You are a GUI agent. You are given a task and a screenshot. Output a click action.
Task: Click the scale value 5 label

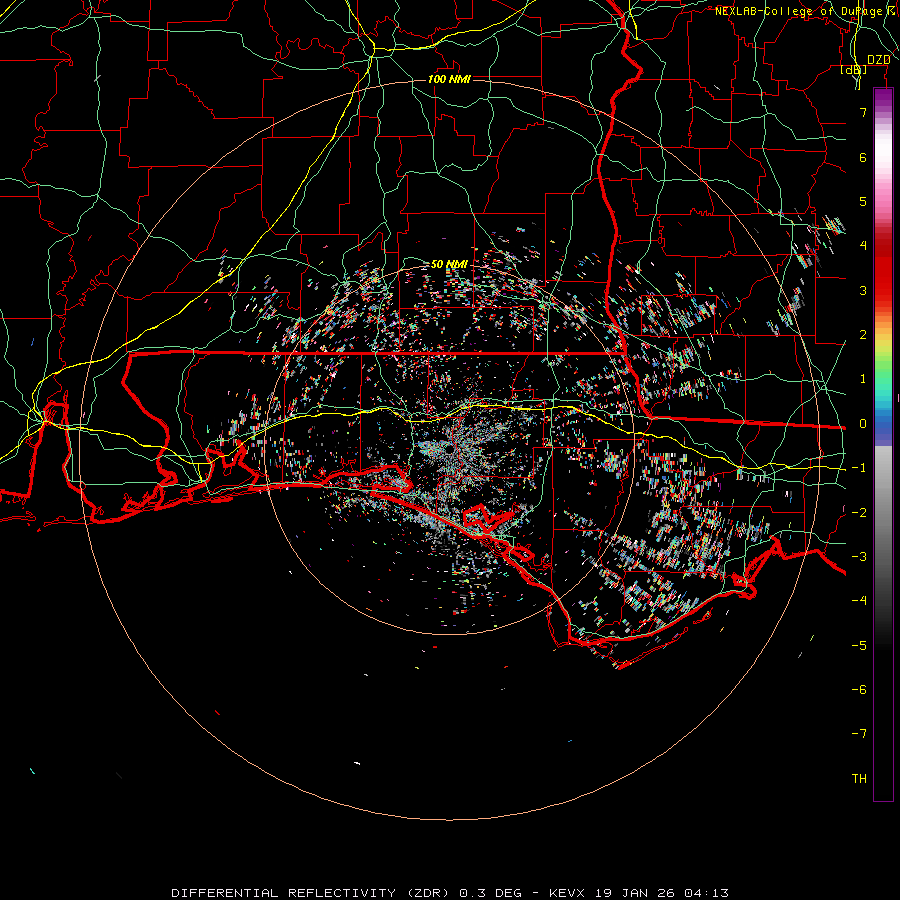pos(863,201)
